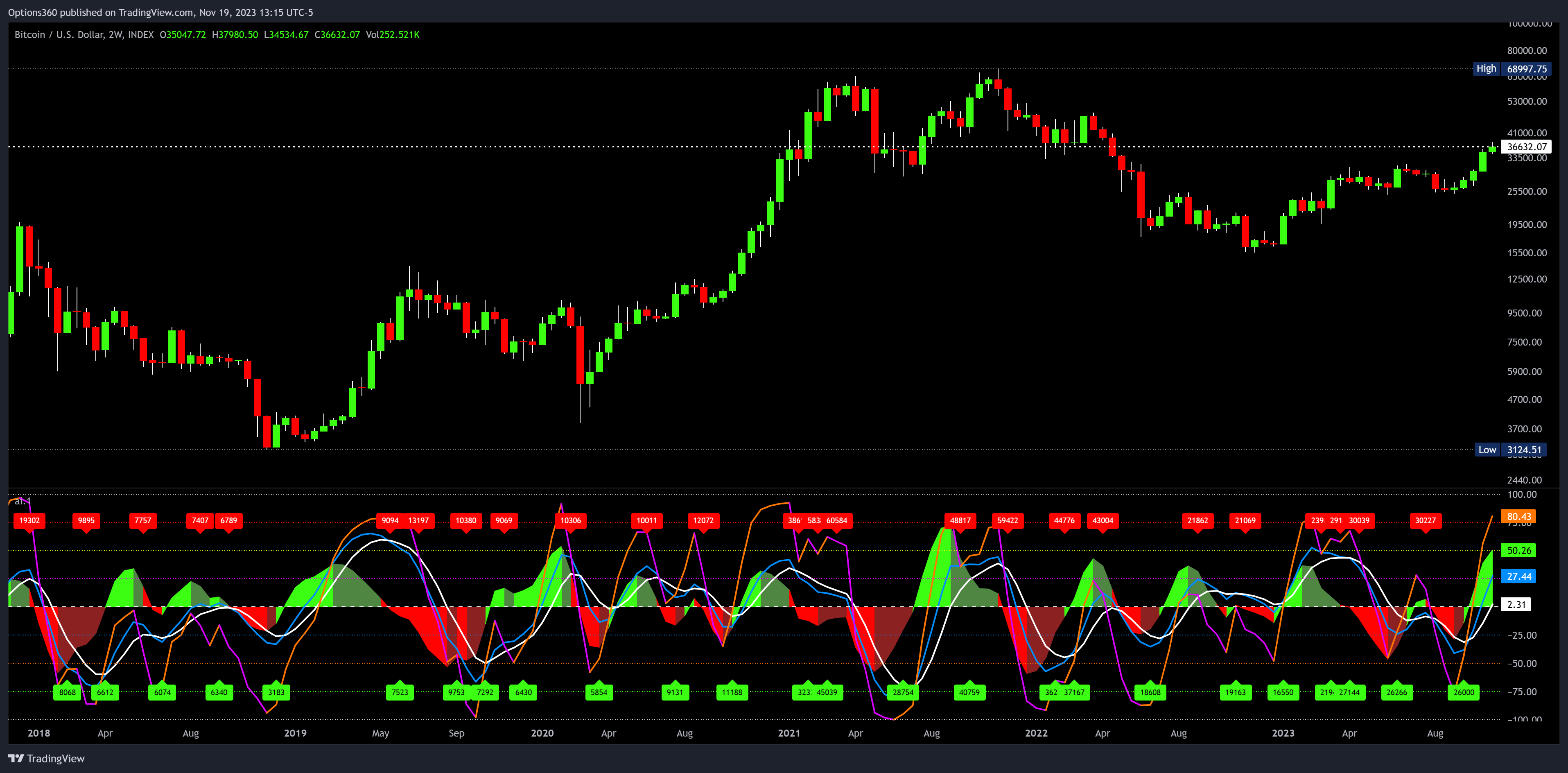Screen dimensions: 1568x773
Task: Click the red sell marker 30227
Action: click(x=1426, y=521)
